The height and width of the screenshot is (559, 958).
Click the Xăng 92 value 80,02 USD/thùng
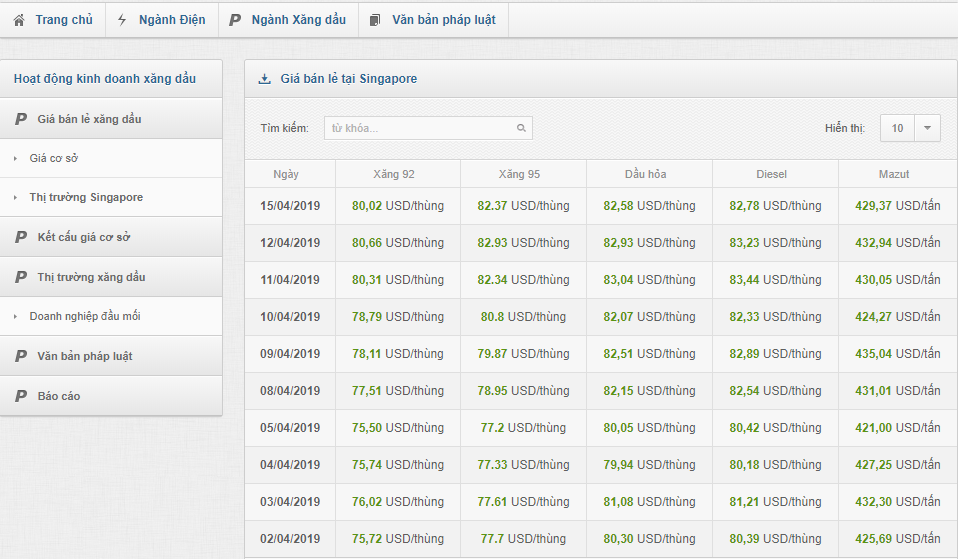(x=398, y=206)
